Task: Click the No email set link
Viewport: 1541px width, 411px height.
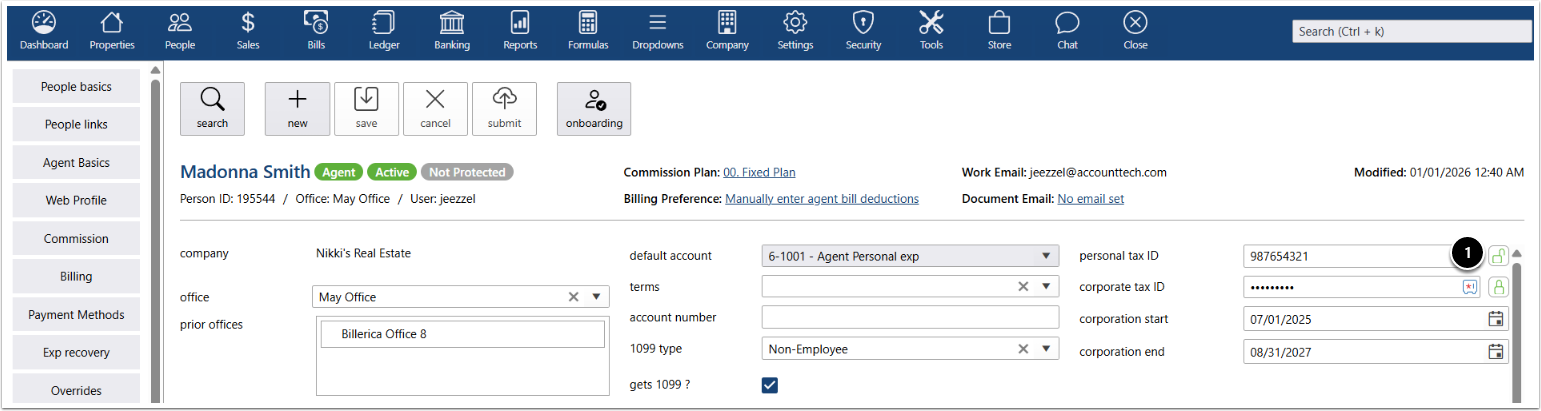Action: [x=1090, y=199]
